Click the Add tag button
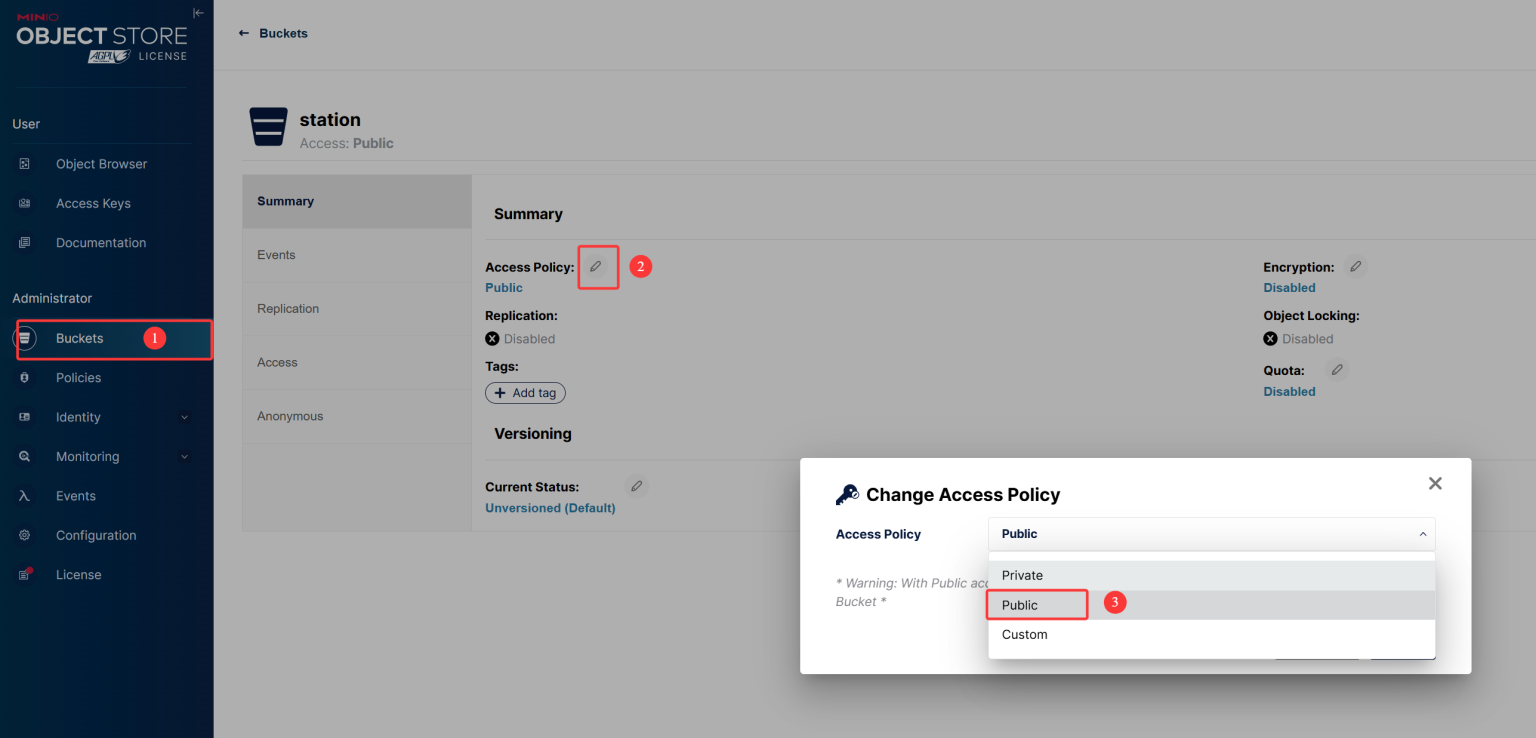The height and width of the screenshot is (738, 1536). 525,393
